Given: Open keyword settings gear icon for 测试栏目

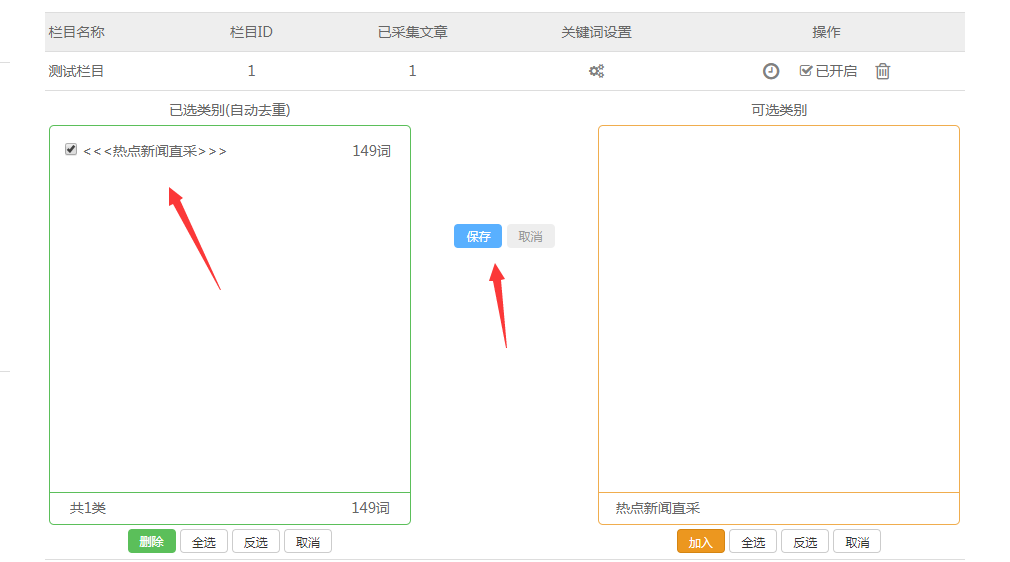Looking at the screenshot, I should [596, 71].
